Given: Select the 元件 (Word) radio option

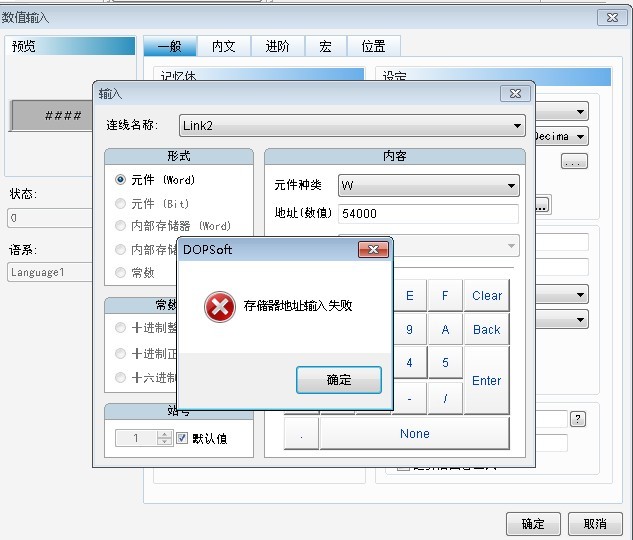Looking at the screenshot, I should tap(121, 180).
